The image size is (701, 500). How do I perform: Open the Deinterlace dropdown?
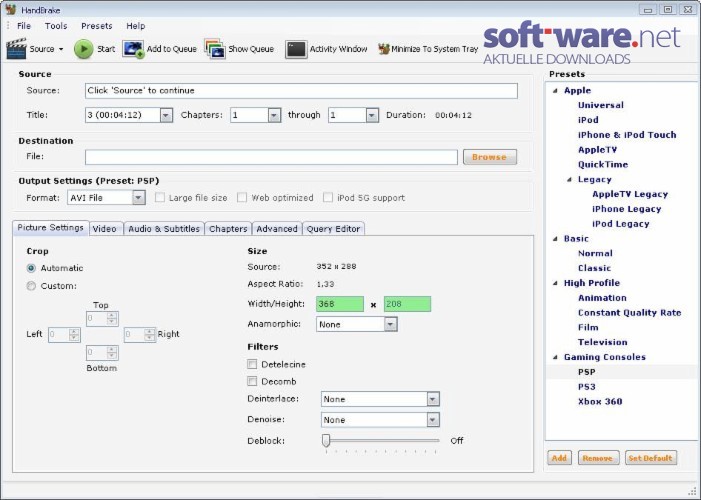point(433,399)
